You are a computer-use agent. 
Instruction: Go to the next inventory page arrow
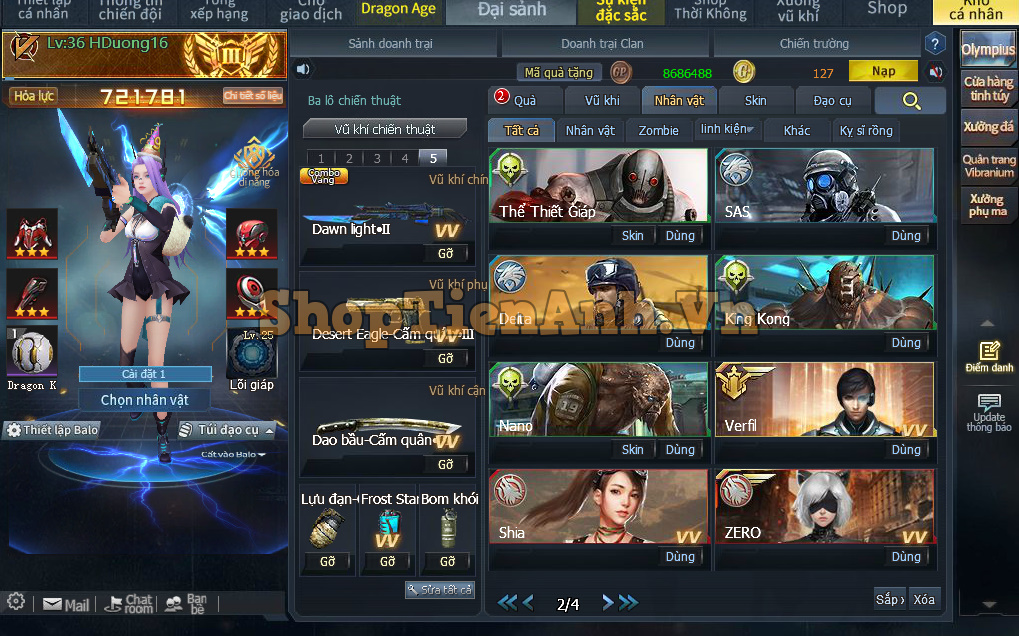(x=604, y=602)
